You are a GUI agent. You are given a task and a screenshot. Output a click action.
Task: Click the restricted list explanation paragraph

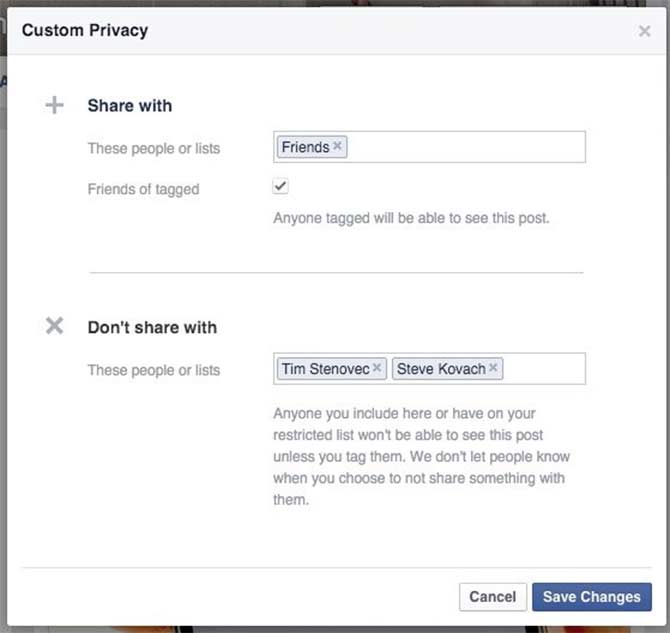tap(421, 457)
